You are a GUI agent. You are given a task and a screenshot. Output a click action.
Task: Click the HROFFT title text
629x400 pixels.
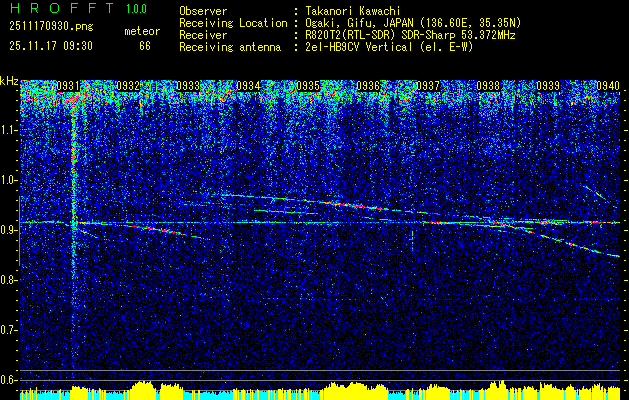pos(63,8)
